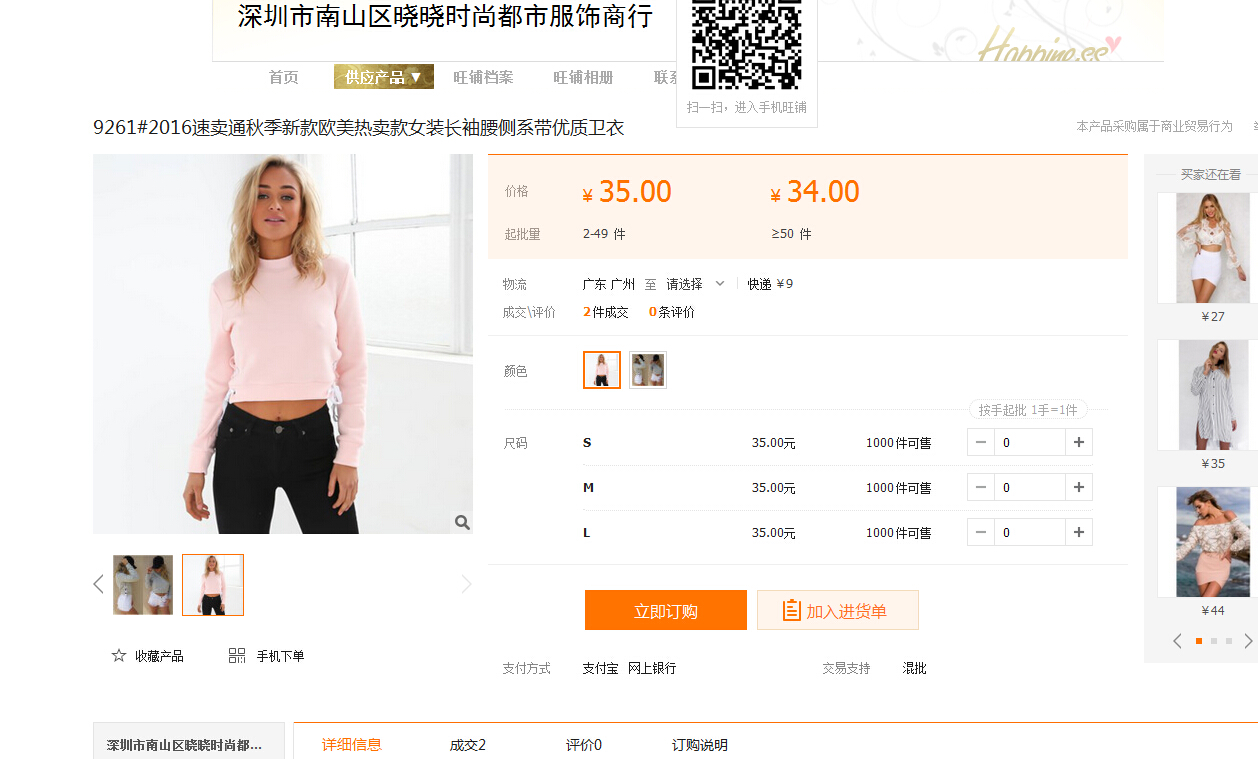Decrease size M quantity with minus button
Screen dimensions: 1258x759
click(x=981, y=487)
